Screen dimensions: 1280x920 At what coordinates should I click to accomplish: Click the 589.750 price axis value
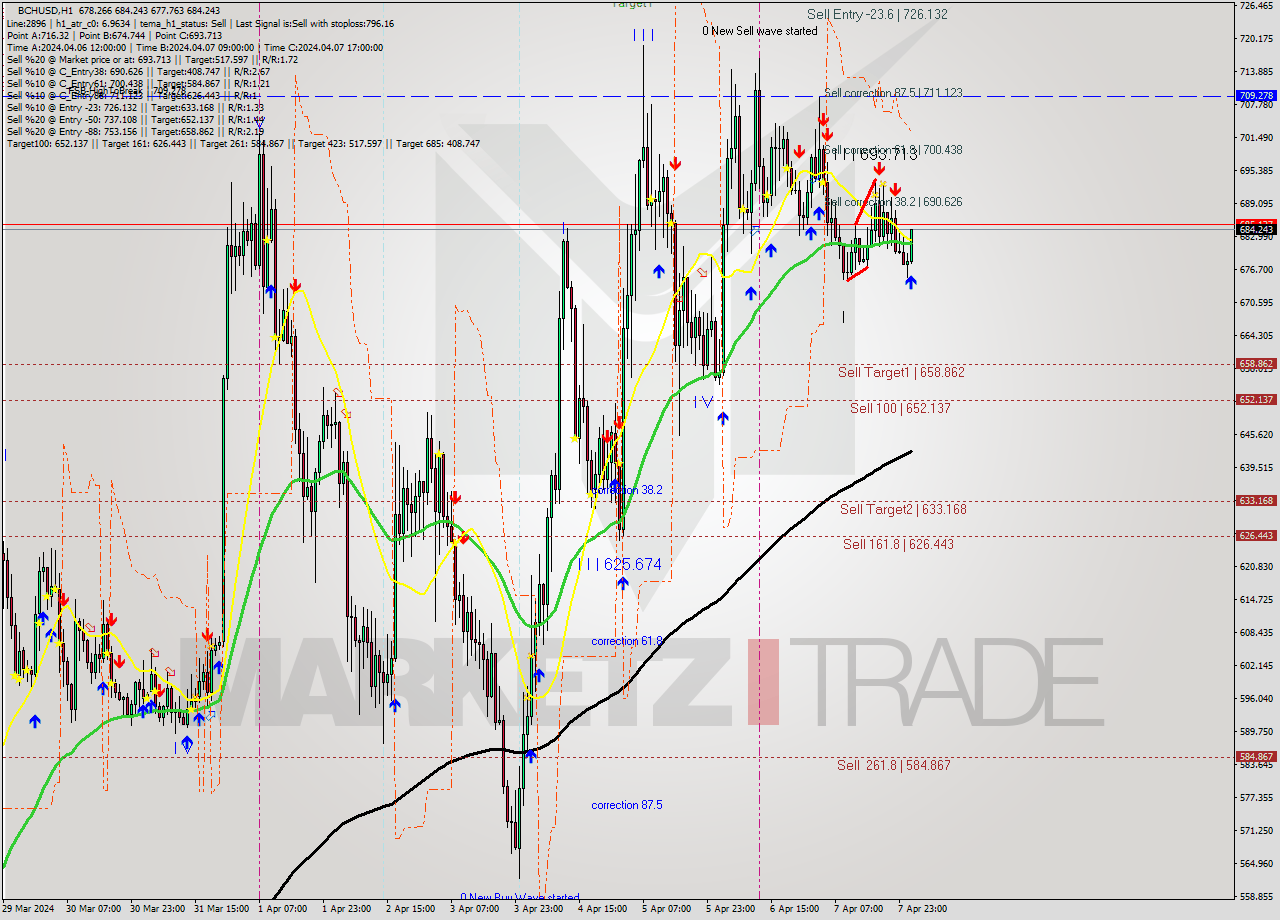click(x=1256, y=732)
